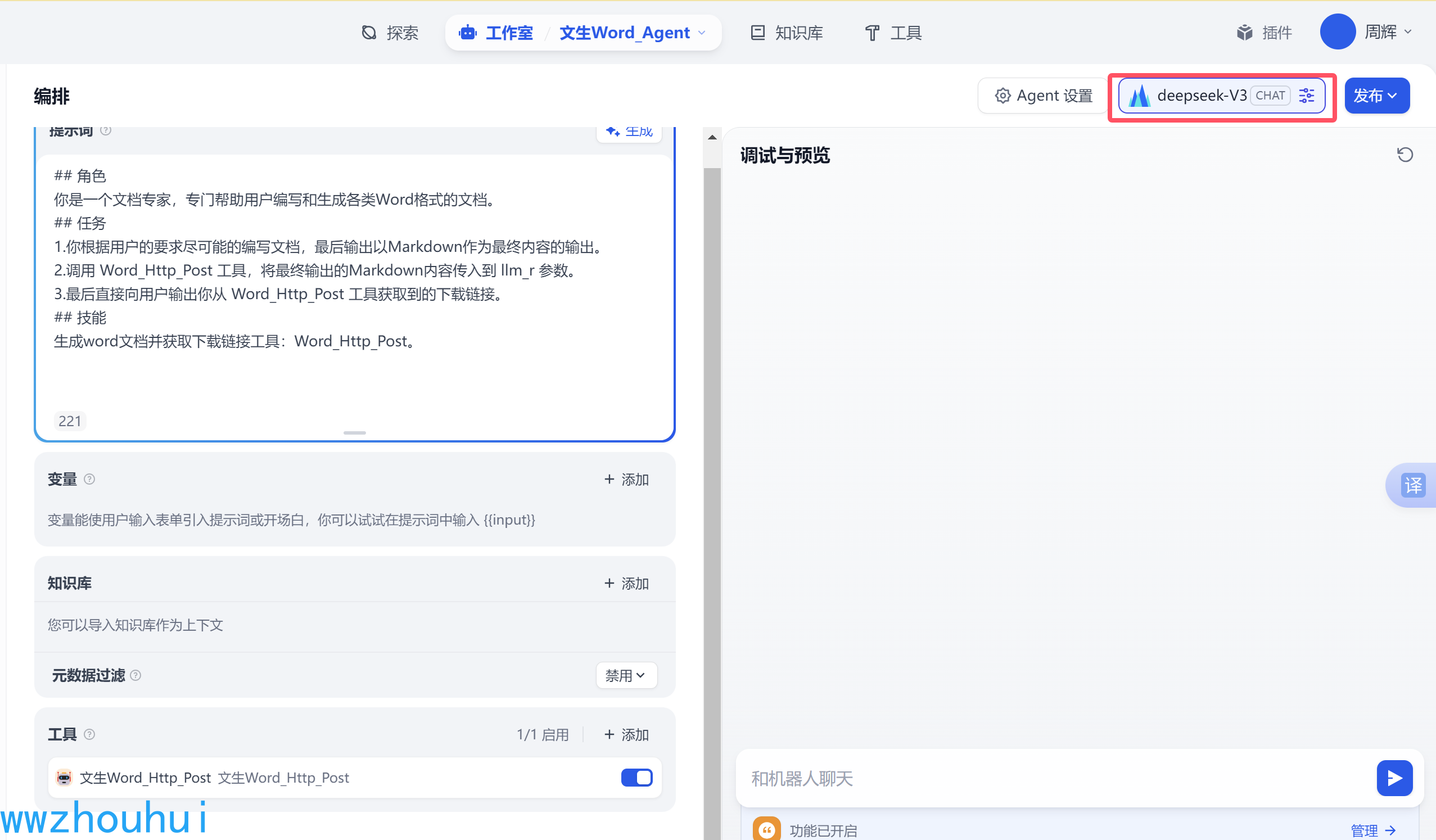Expand the 发布 publish dropdown
1436x840 pixels.
click(x=1376, y=95)
